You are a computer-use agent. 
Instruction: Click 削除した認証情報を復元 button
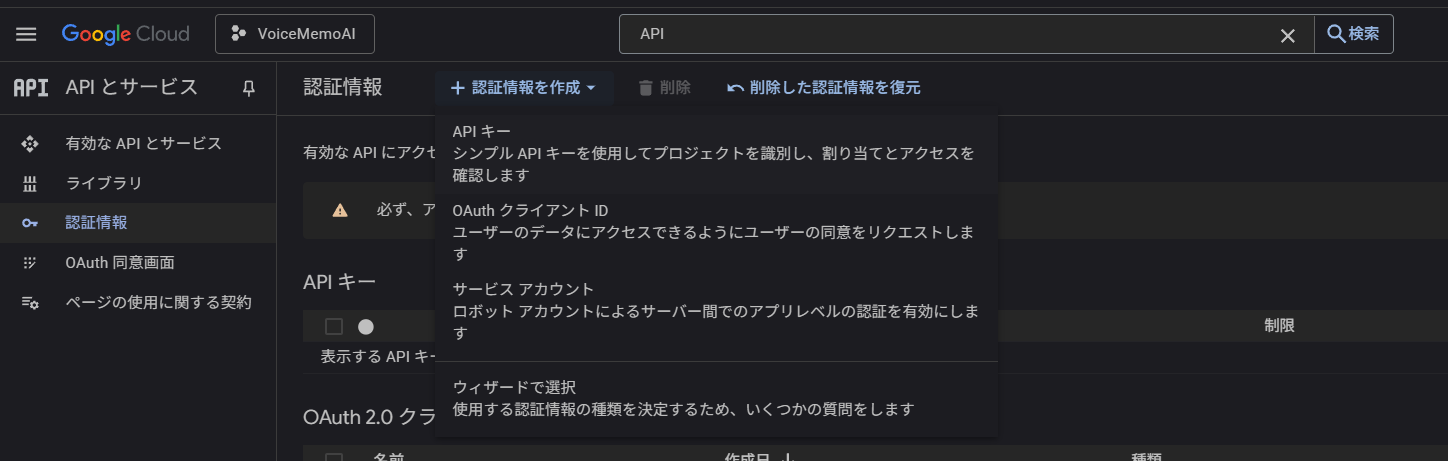click(824, 88)
